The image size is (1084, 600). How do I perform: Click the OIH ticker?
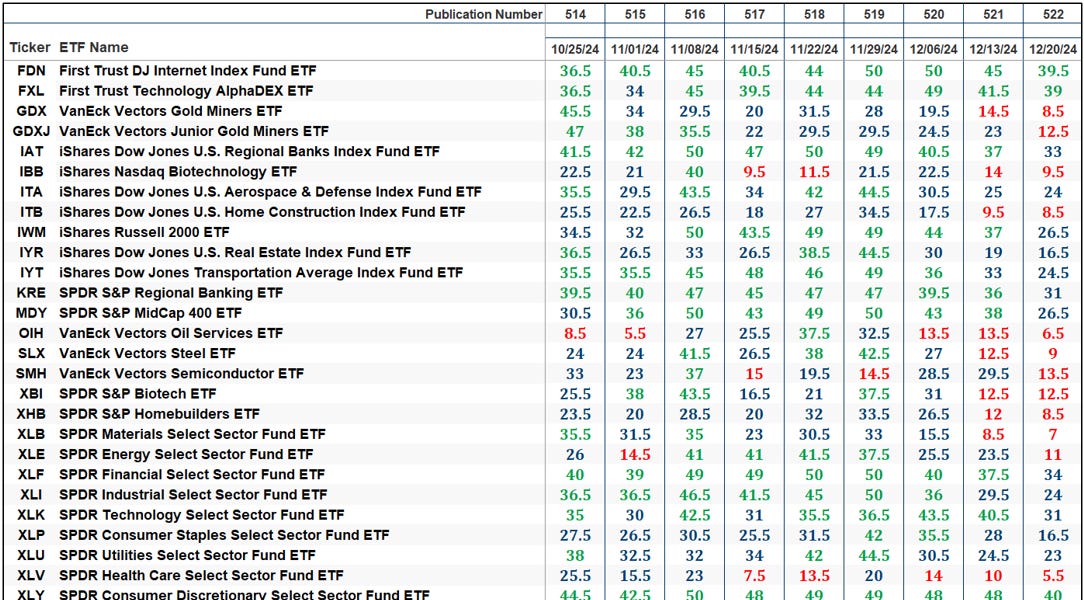[x=32, y=333]
